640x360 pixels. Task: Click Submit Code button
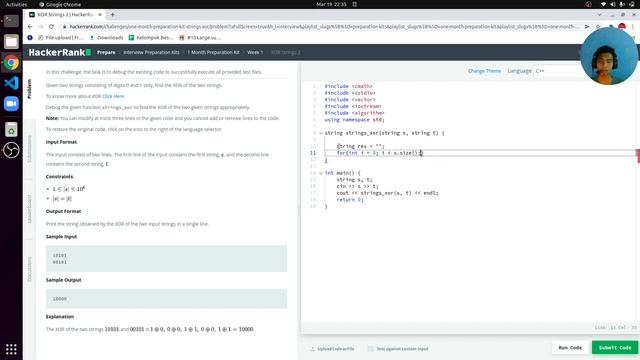[x=615, y=348]
